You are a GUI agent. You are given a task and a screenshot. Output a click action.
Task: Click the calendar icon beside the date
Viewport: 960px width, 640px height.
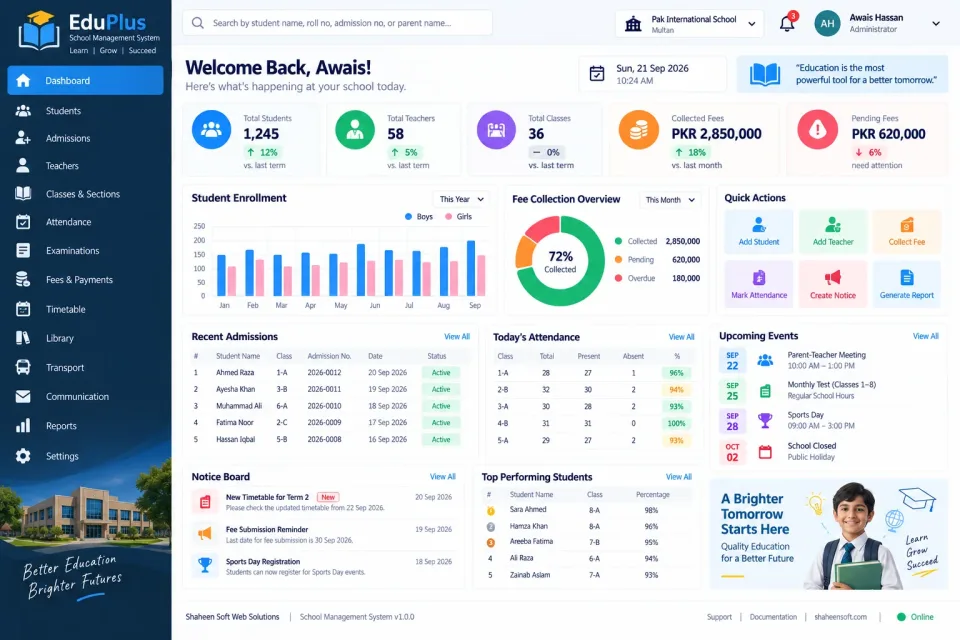pos(596,73)
